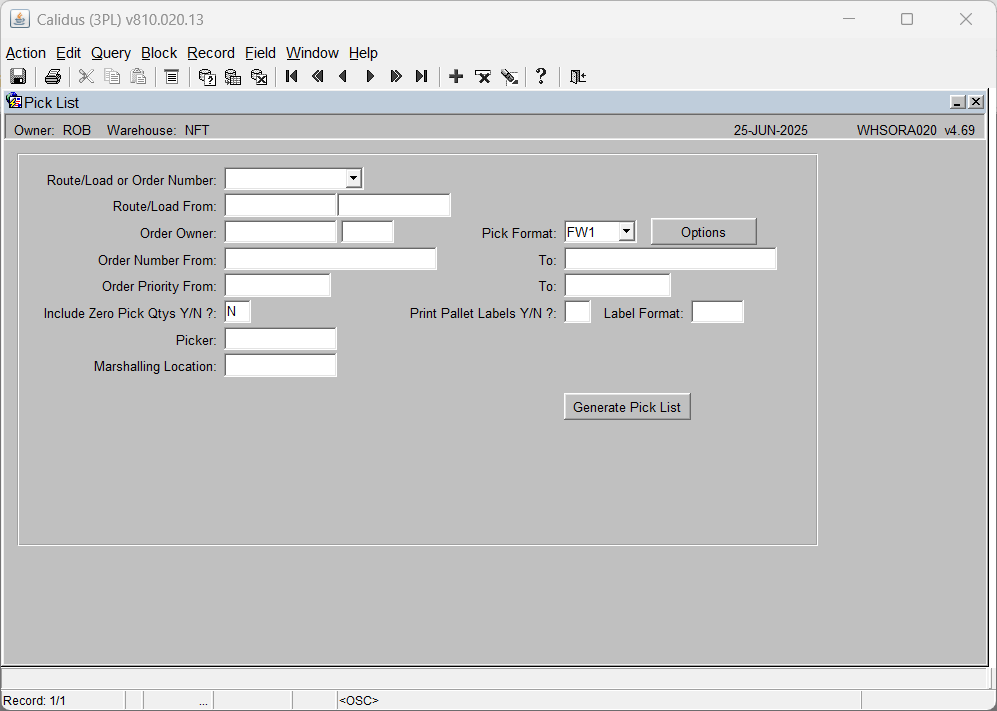This screenshot has width=997, height=711.
Task: Click the Save disk icon in toolbar
Action: 18,77
